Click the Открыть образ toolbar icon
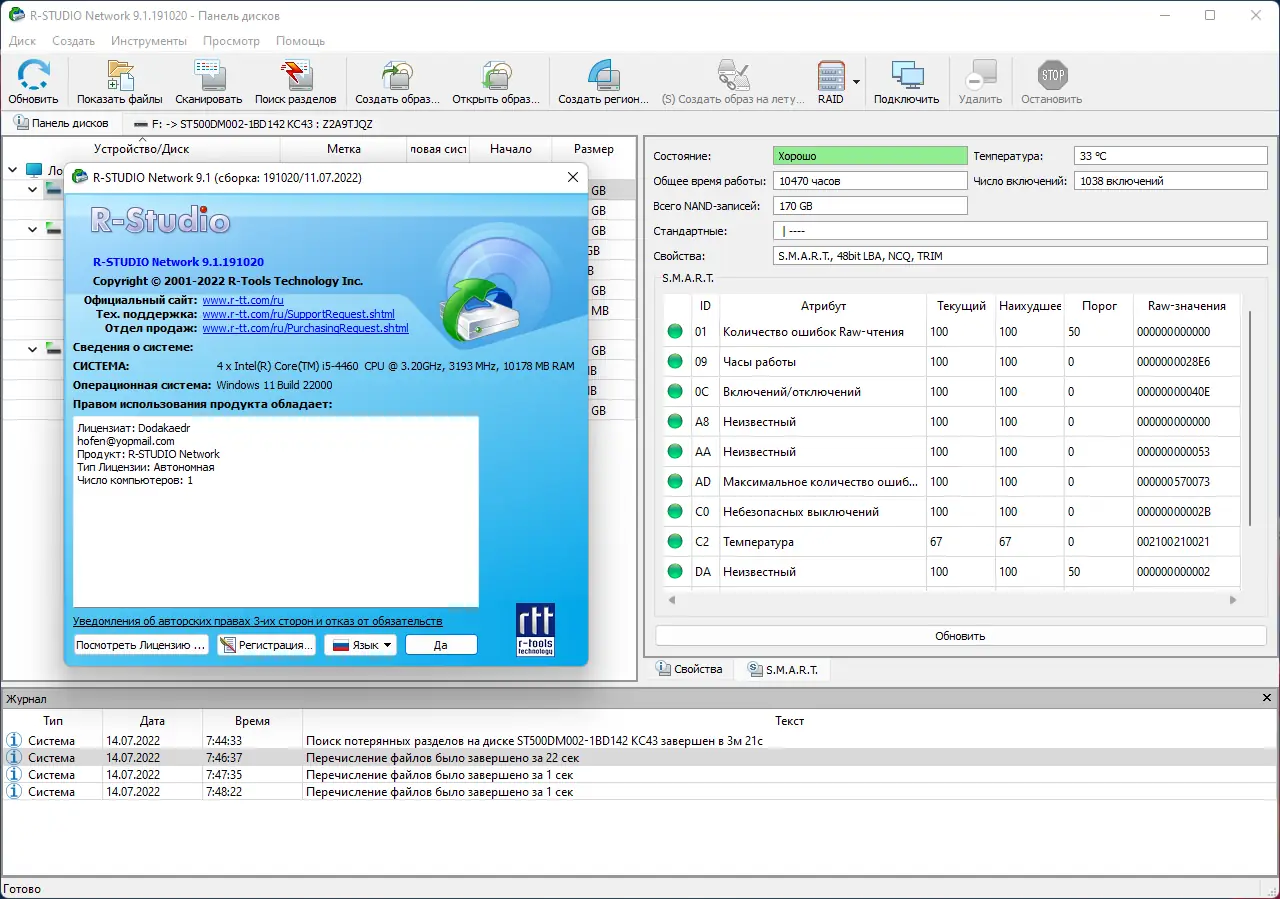Image resolution: width=1280 pixels, height=899 pixels. (x=496, y=75)
